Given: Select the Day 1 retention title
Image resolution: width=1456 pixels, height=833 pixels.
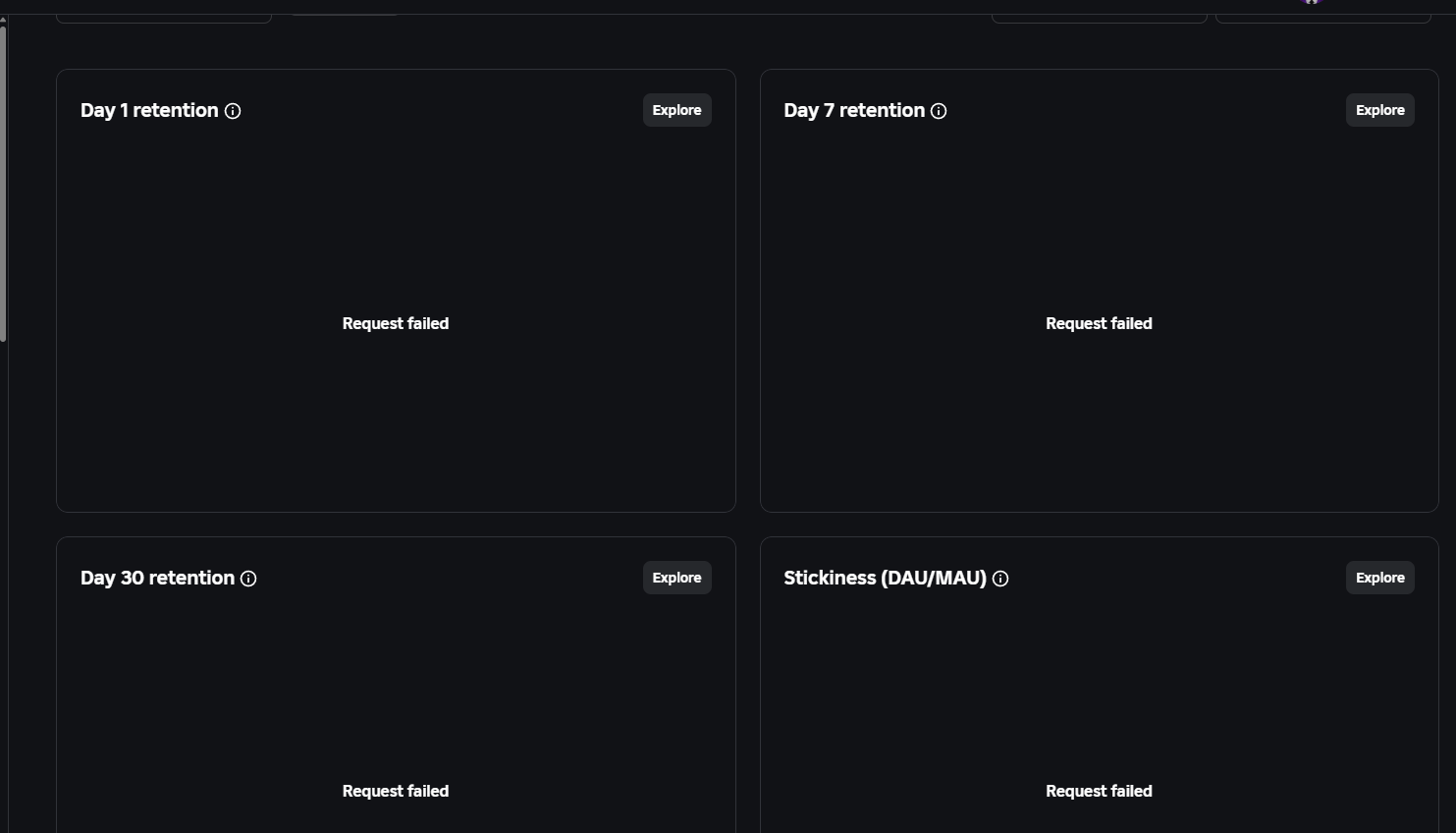Looking at the screenshot, I should 149,110.
